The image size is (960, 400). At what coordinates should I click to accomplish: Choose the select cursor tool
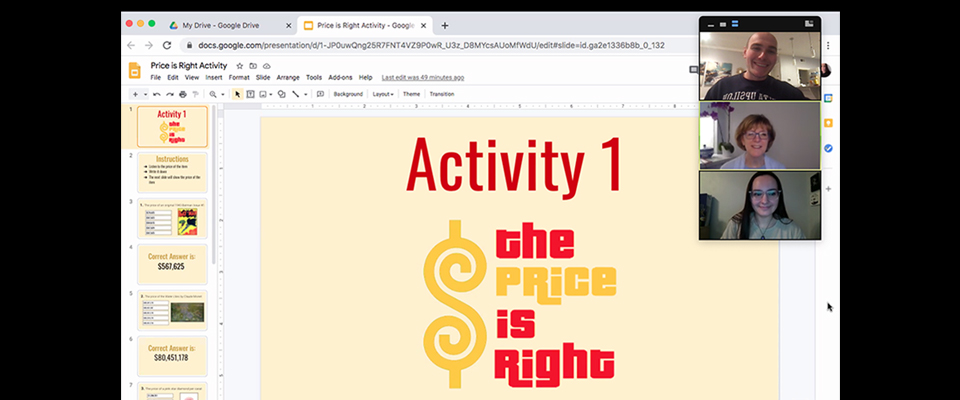[238, 94]
